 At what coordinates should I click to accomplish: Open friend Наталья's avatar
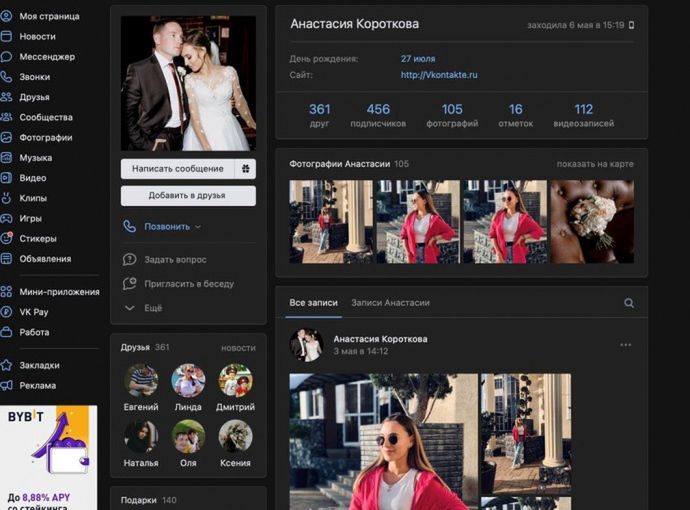coord(141,437)
